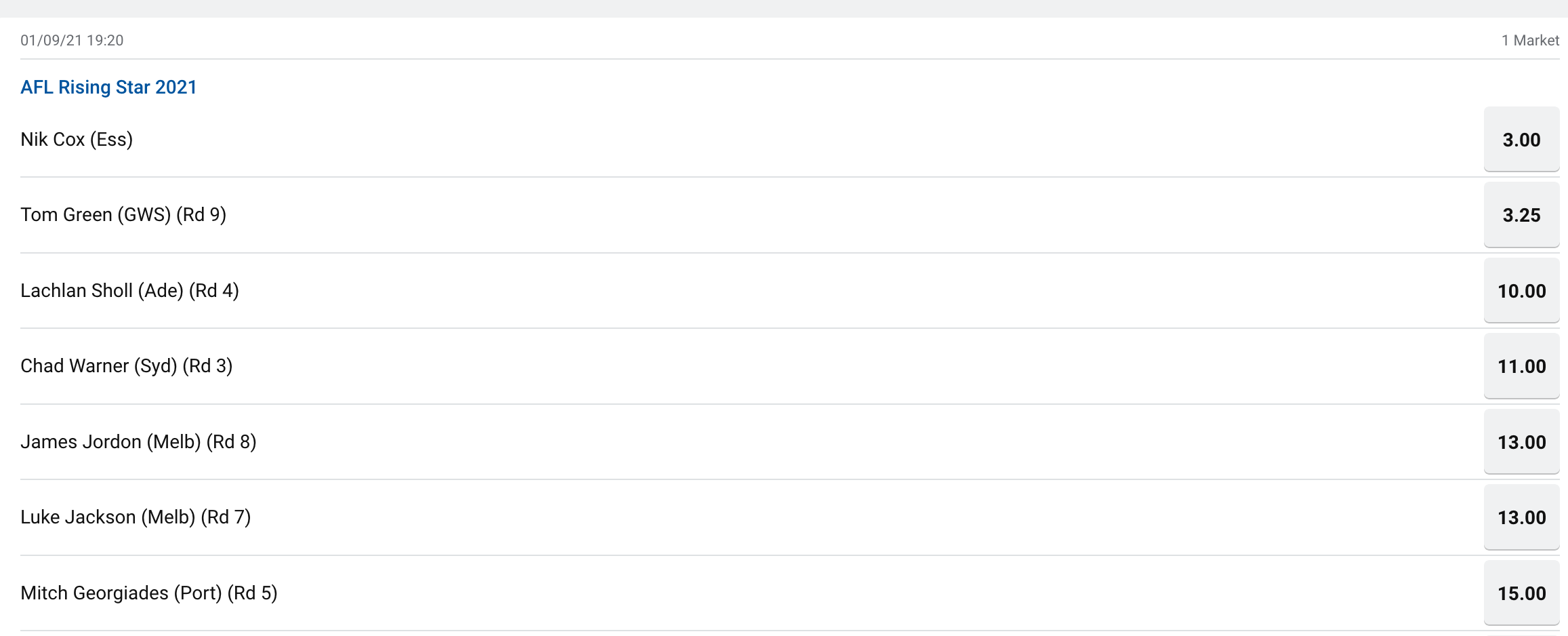Click the James Jordon (Melb) runner name

click(x=110, y=442)
